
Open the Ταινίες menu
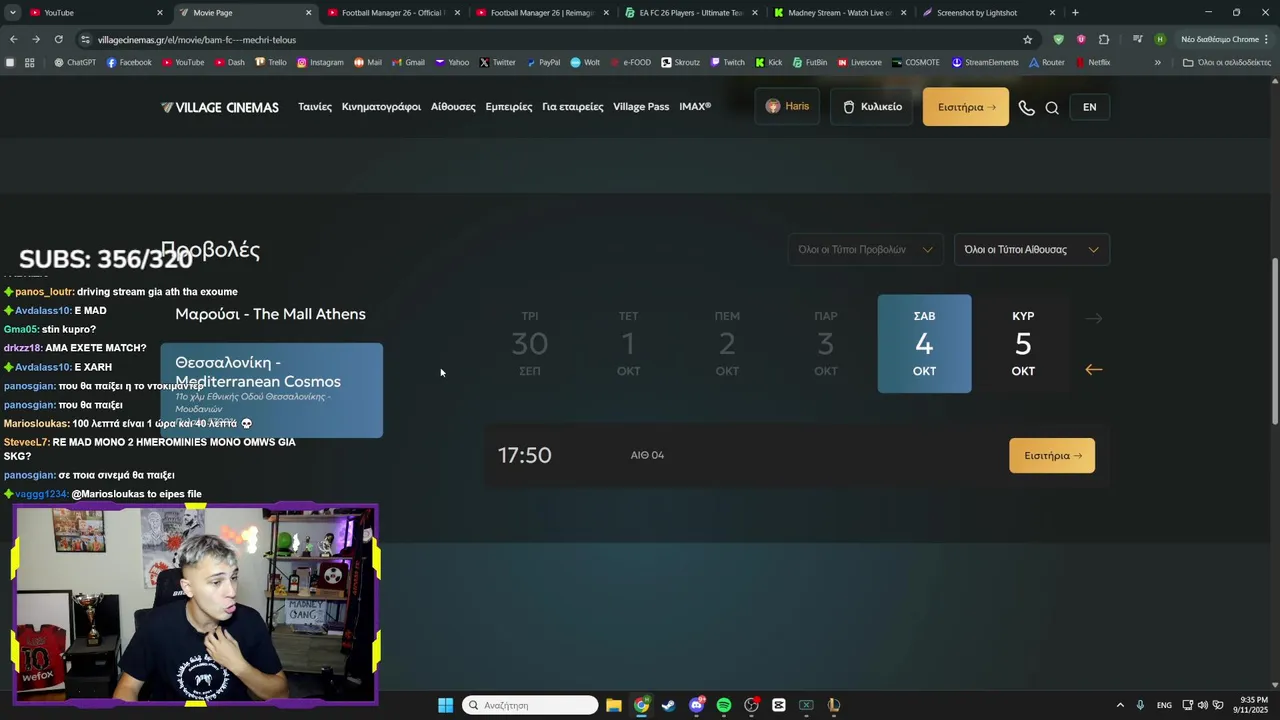click(x=315, y=107)
